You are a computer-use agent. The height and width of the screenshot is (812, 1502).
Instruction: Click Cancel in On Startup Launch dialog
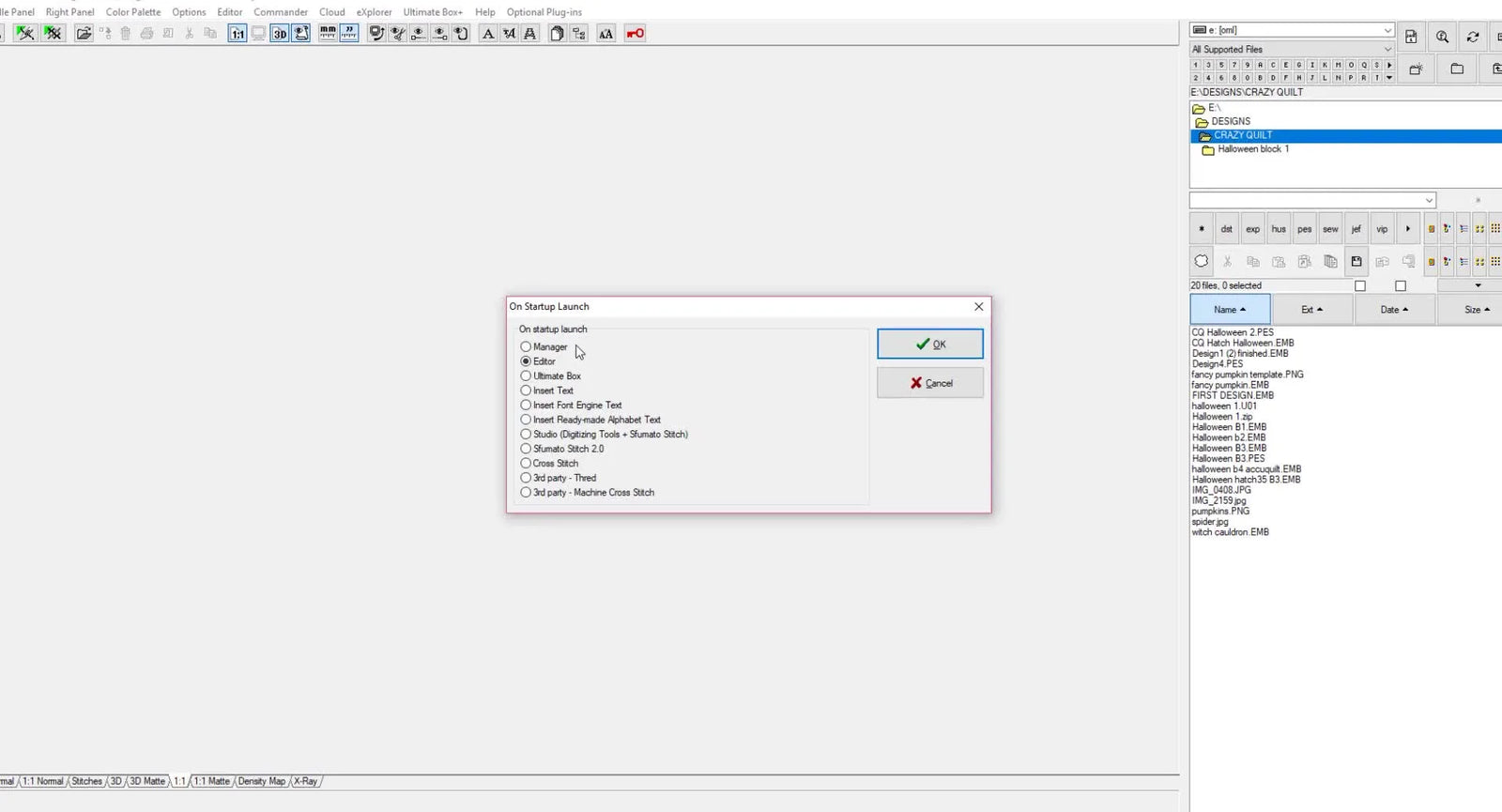coord(930,383)
